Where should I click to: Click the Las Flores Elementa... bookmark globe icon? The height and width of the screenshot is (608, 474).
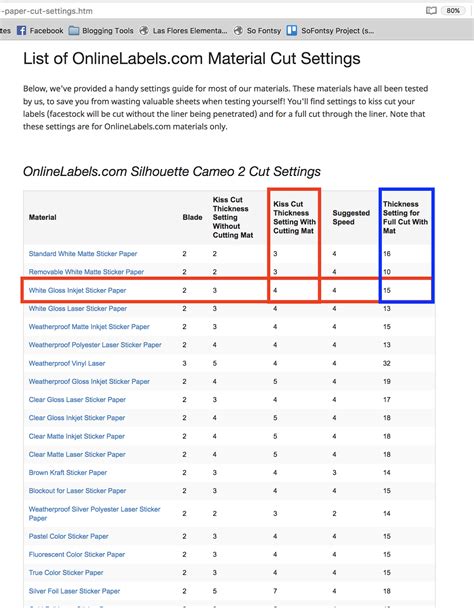[144, 31]
